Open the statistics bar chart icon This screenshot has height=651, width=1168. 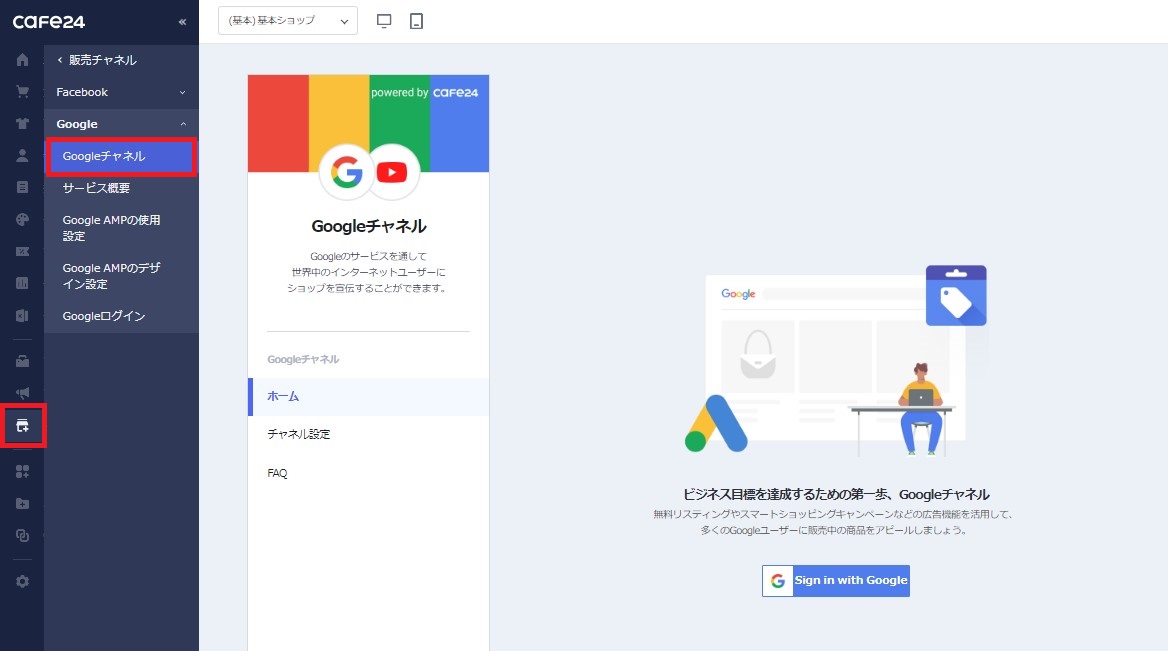22,283
